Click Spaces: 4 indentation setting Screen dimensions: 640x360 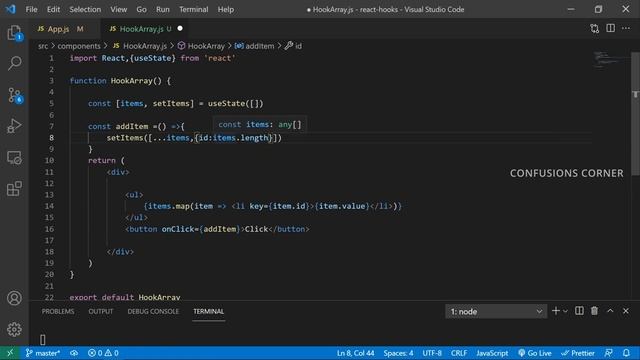pyautogui.click(x=398, y=353)
